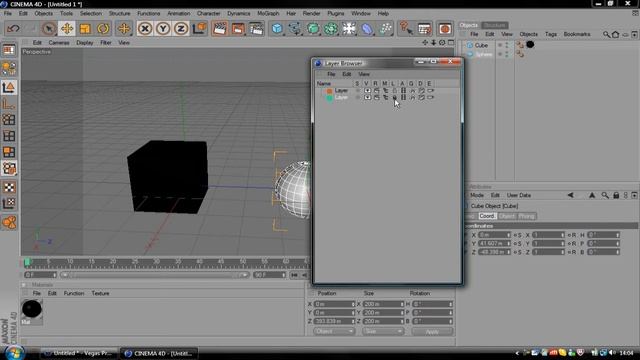Select the orange Layer in Layer Browser
Viewport: 640px width, 360px height.
[x=341, y=91]
